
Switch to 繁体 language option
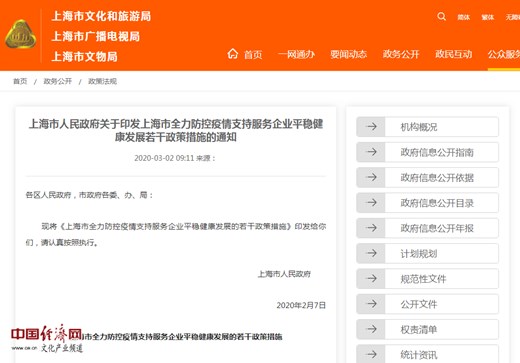[488, 17]
